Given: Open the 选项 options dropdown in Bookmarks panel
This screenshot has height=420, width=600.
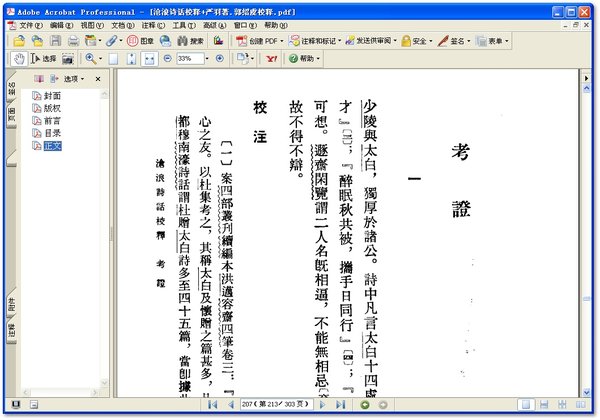Looking at the screenshot, I should 73,79.
